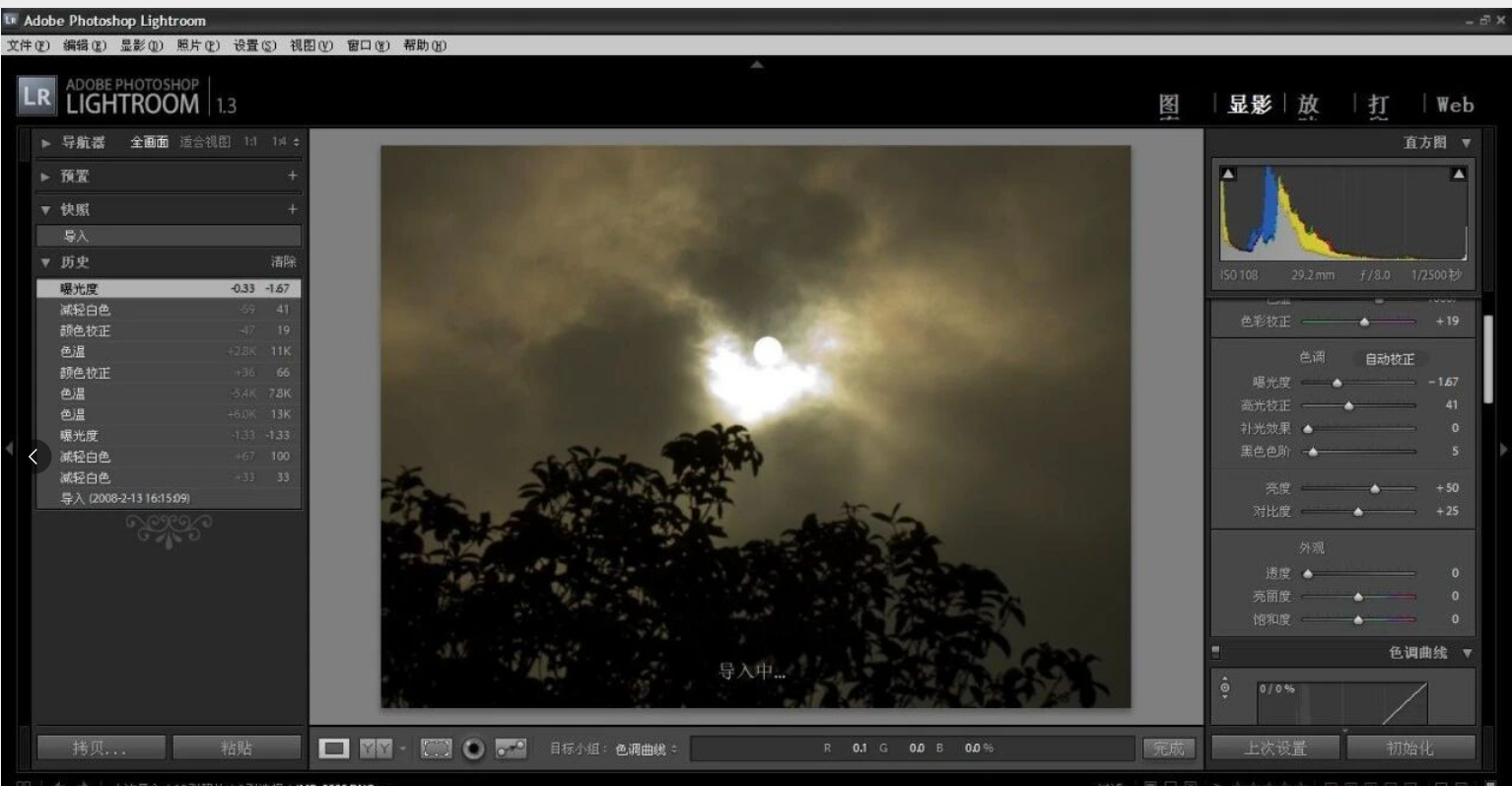Screen dimensions: 1512x786
Task: Select the spot removal tool icon
Action: 511,749
